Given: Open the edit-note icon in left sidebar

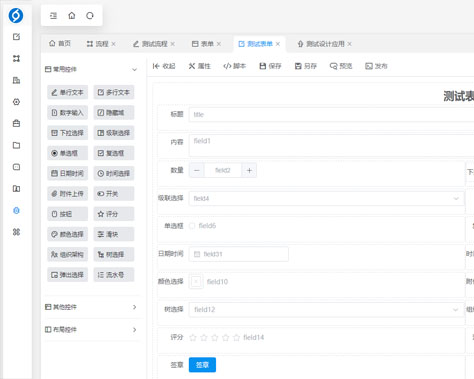Looking at the screenshot, I should pos(16,37).
